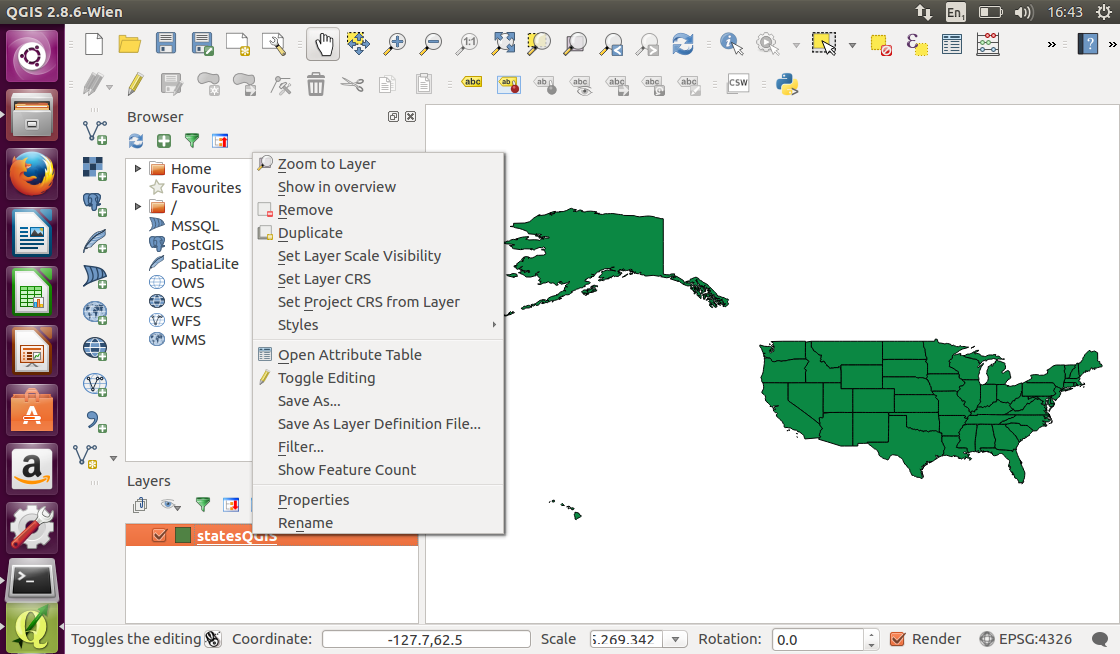Open the select features tool dropdown arrow
The image size is (1120, 654).
[852, 45]
